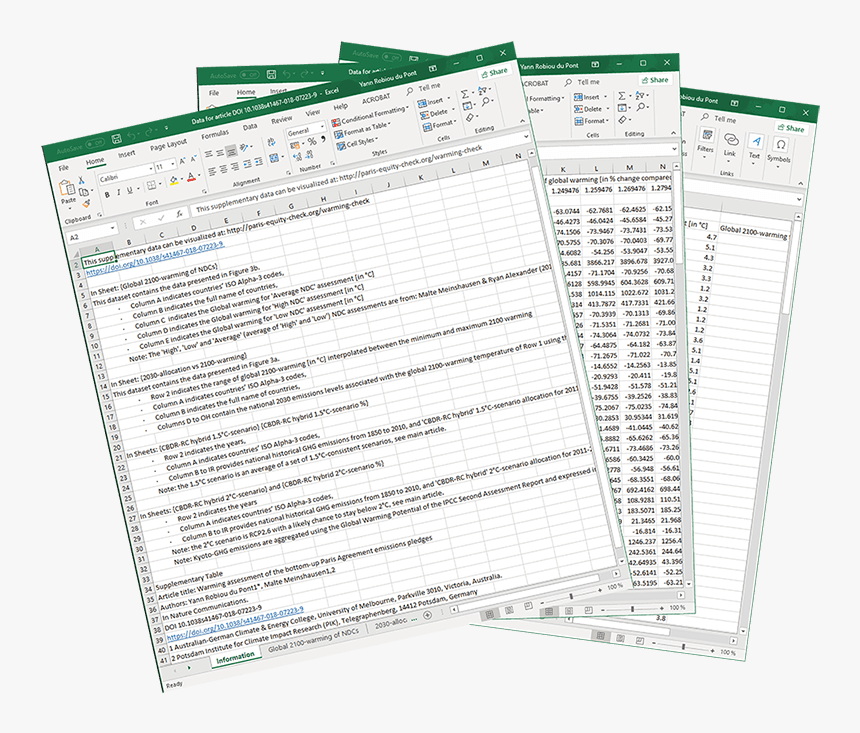Click the zoom slider in the rightmost window
The height and width of the screenshot is (733, 860).
tap(682, 647)
